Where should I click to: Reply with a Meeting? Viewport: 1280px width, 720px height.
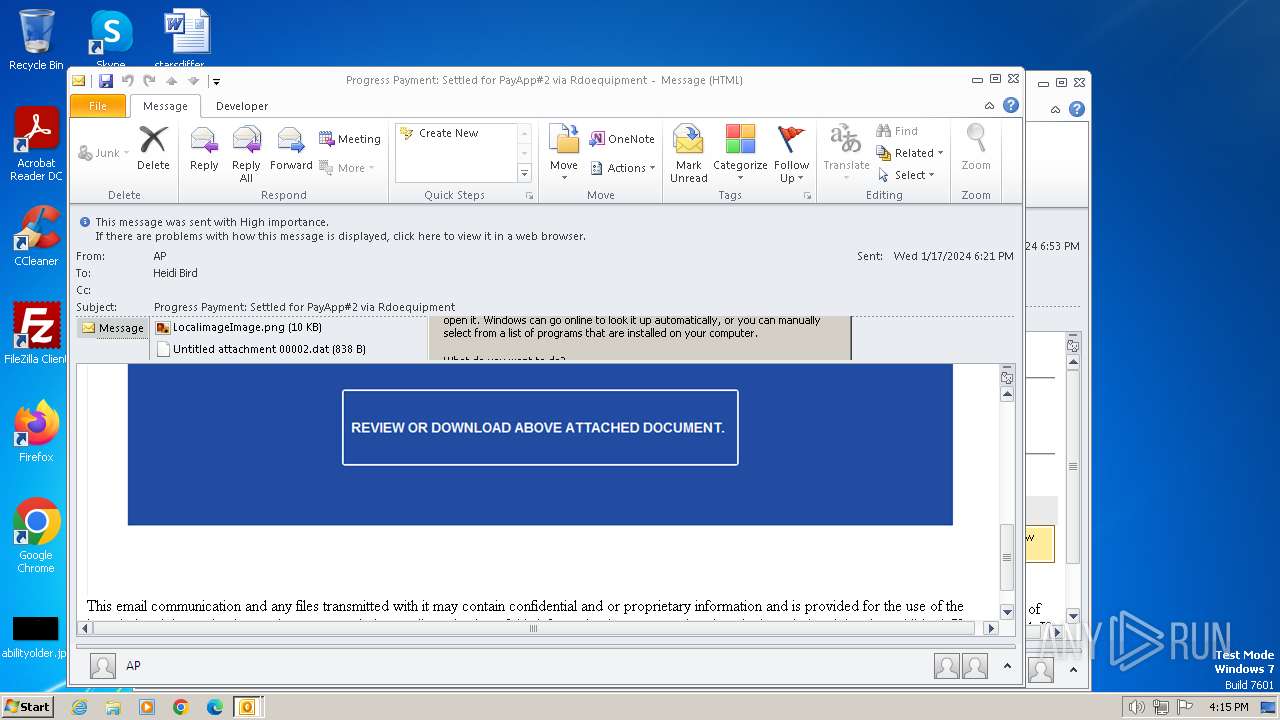350,139
